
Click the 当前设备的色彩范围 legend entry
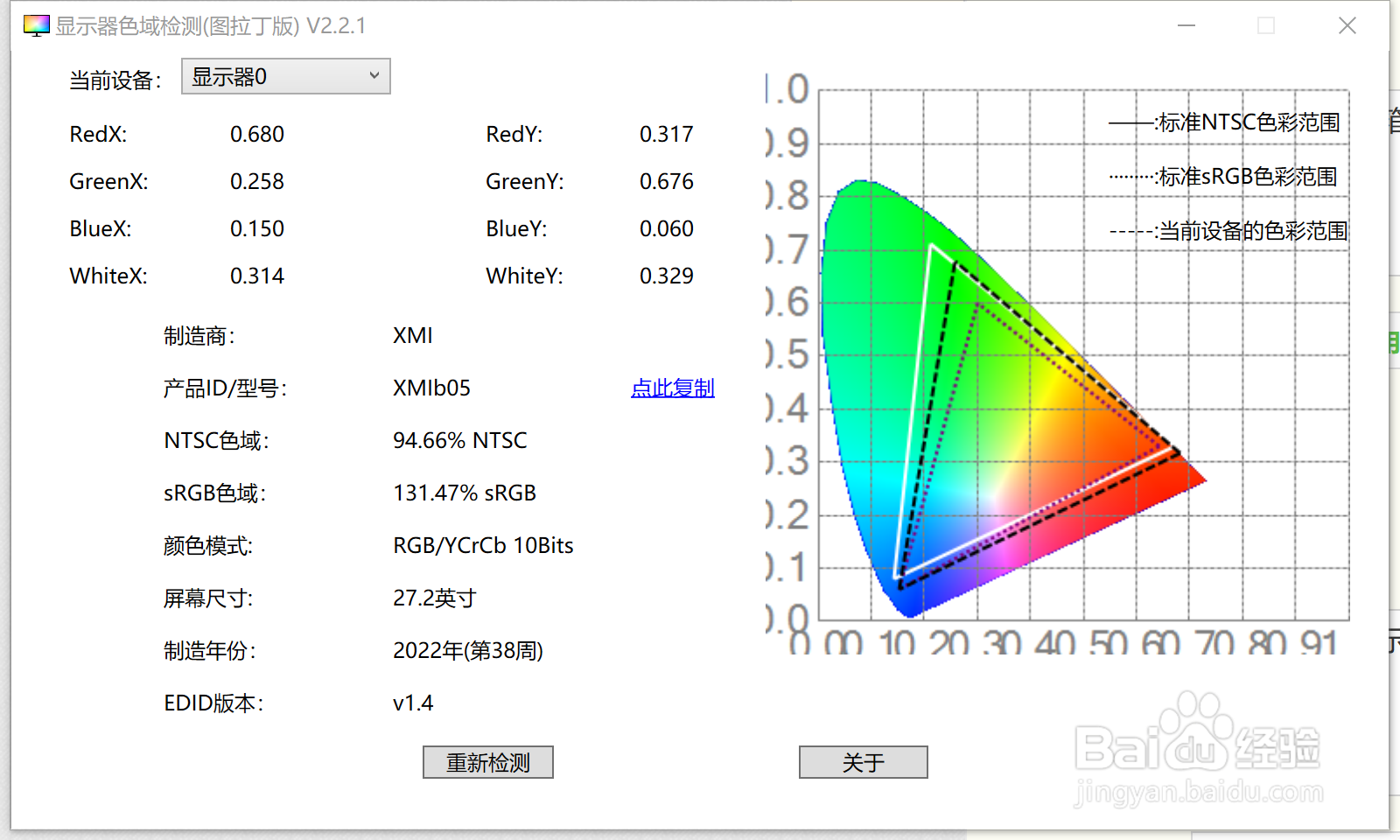1228,231
